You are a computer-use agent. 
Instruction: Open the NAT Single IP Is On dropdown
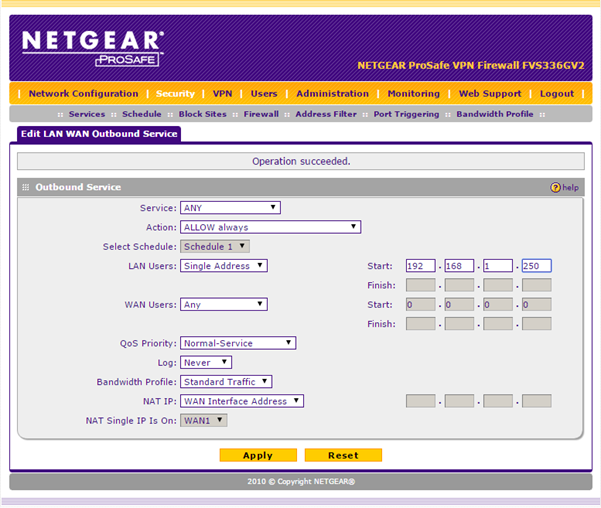point(204,421)
